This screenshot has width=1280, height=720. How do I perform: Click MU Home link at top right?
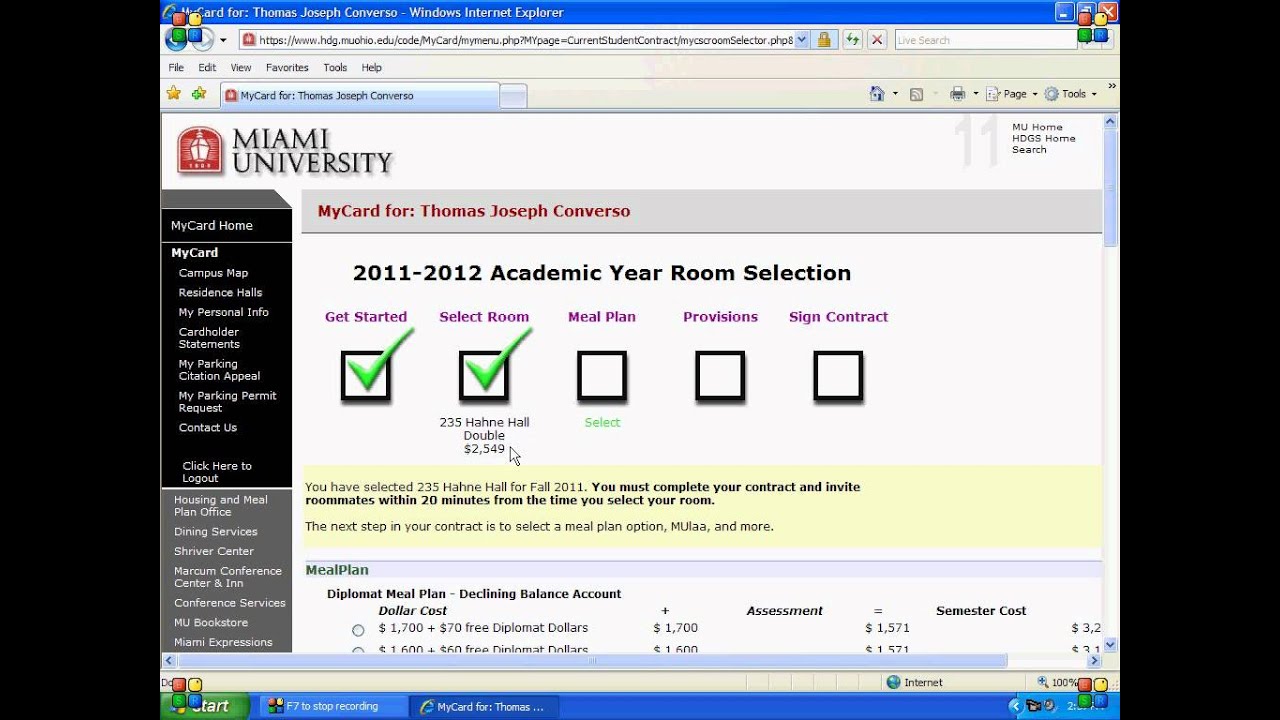coord(1037,127)
